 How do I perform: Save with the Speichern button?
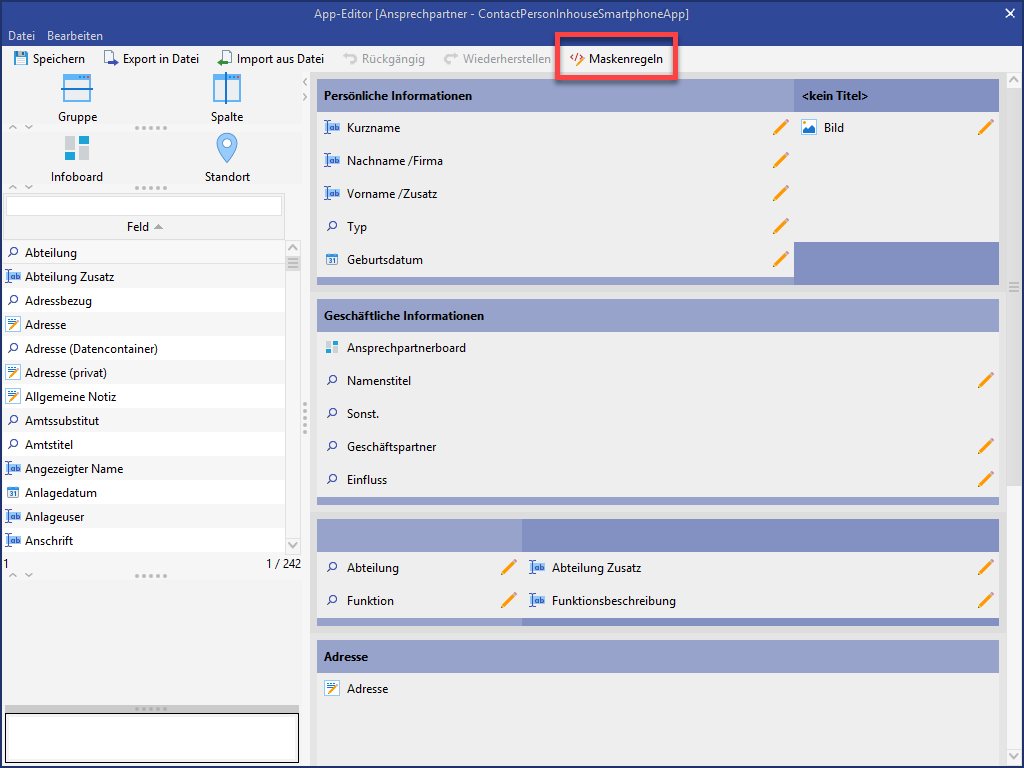tap(49, 59)
